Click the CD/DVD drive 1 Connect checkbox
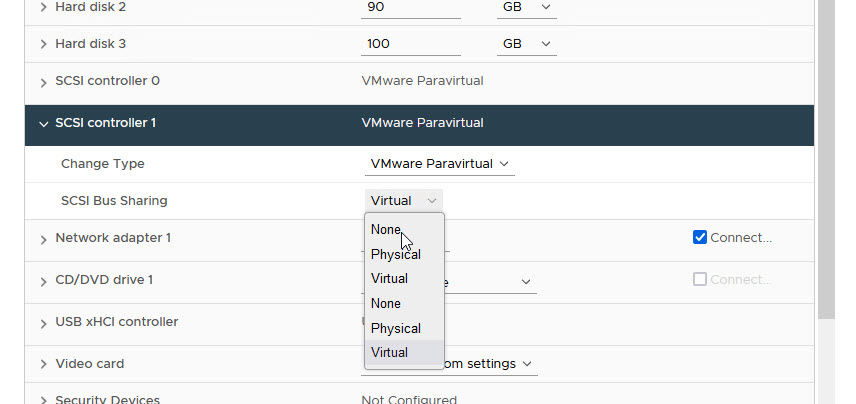This screenshot has width=856, height=404. click(x=700, y=280)
